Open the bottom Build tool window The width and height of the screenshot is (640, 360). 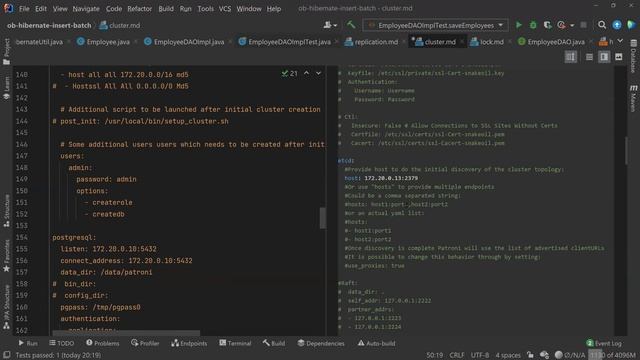(274, 343)
